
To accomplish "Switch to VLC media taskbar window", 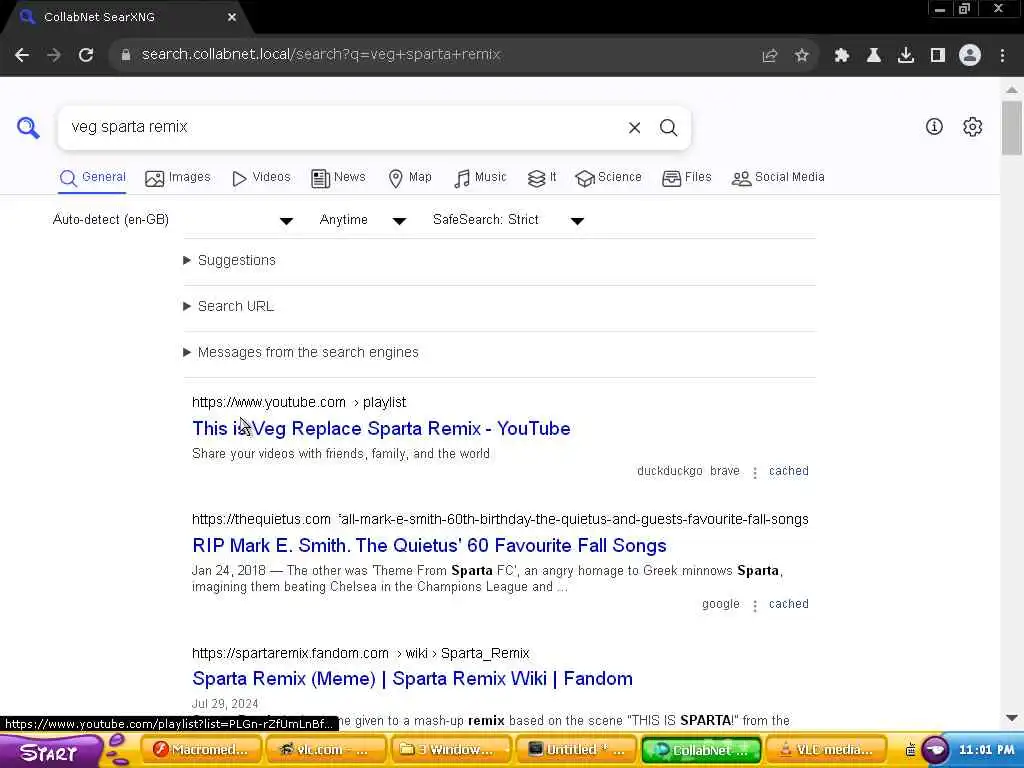I will point(827,750).
